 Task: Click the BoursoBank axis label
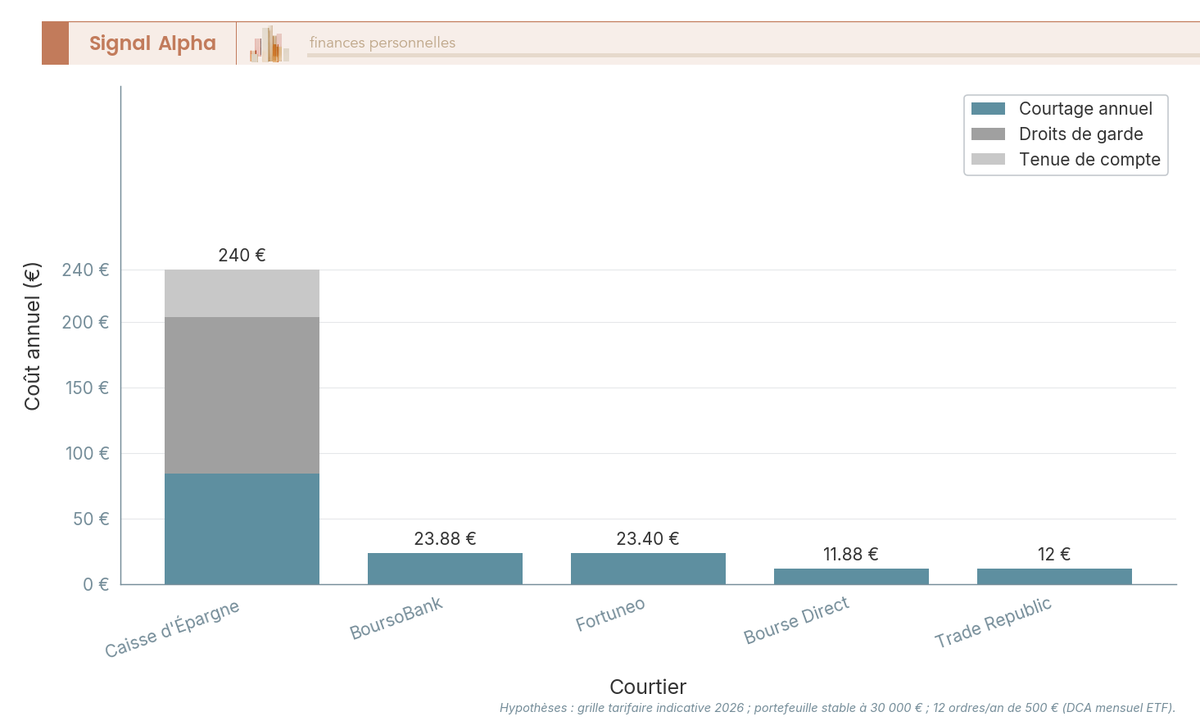tap(396, 619)
